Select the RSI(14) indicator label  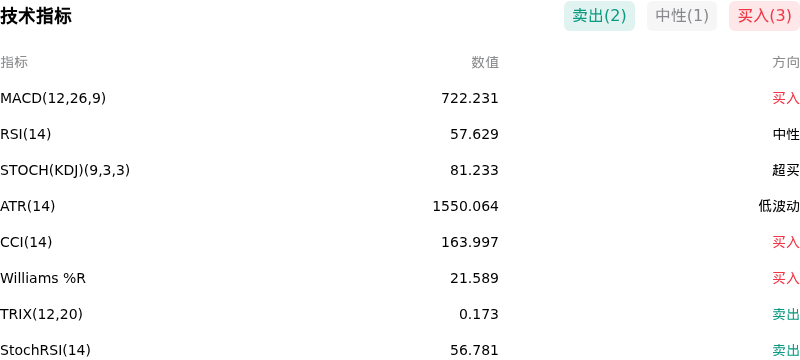pyautogui.click(x=26, y=134)
